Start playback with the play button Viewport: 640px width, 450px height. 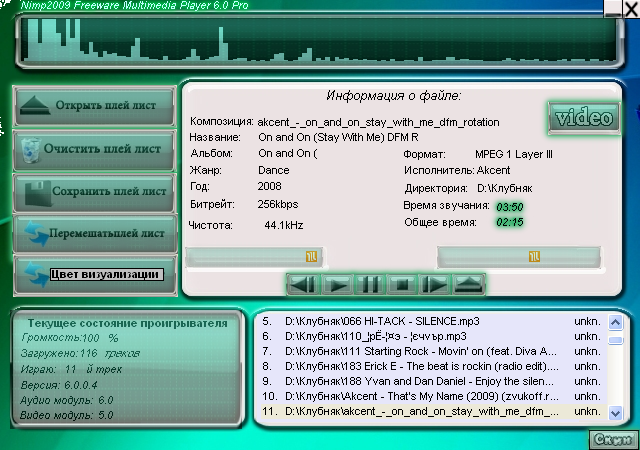[x=337, y=284]
